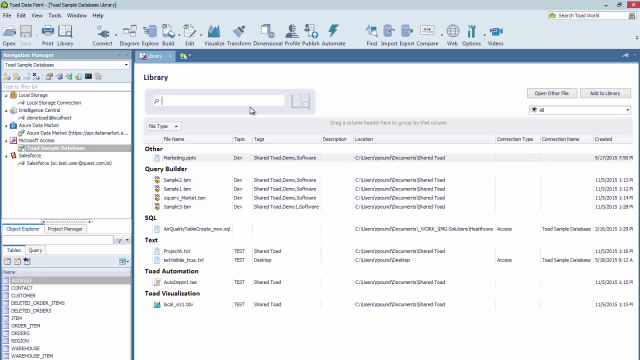Image resolution: width=640 pixels, height=360 pixels.
Task: Open the Window menu
Action: coord(77,16)
